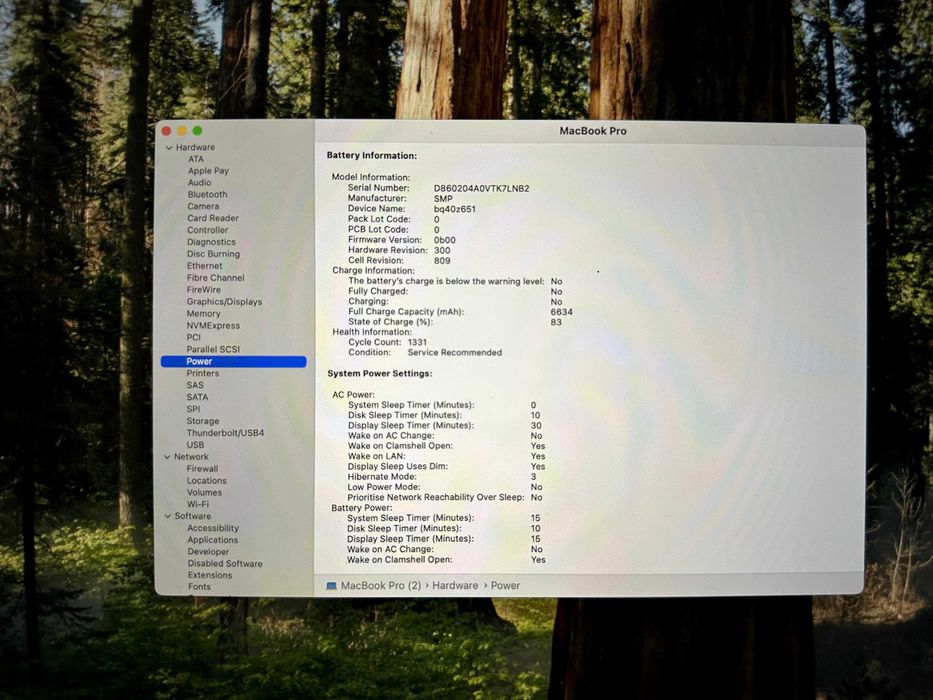Open the FireWire entry
The width and height of the screenshot is (933, 700).
pyautogui.click(x=203, y=290)
